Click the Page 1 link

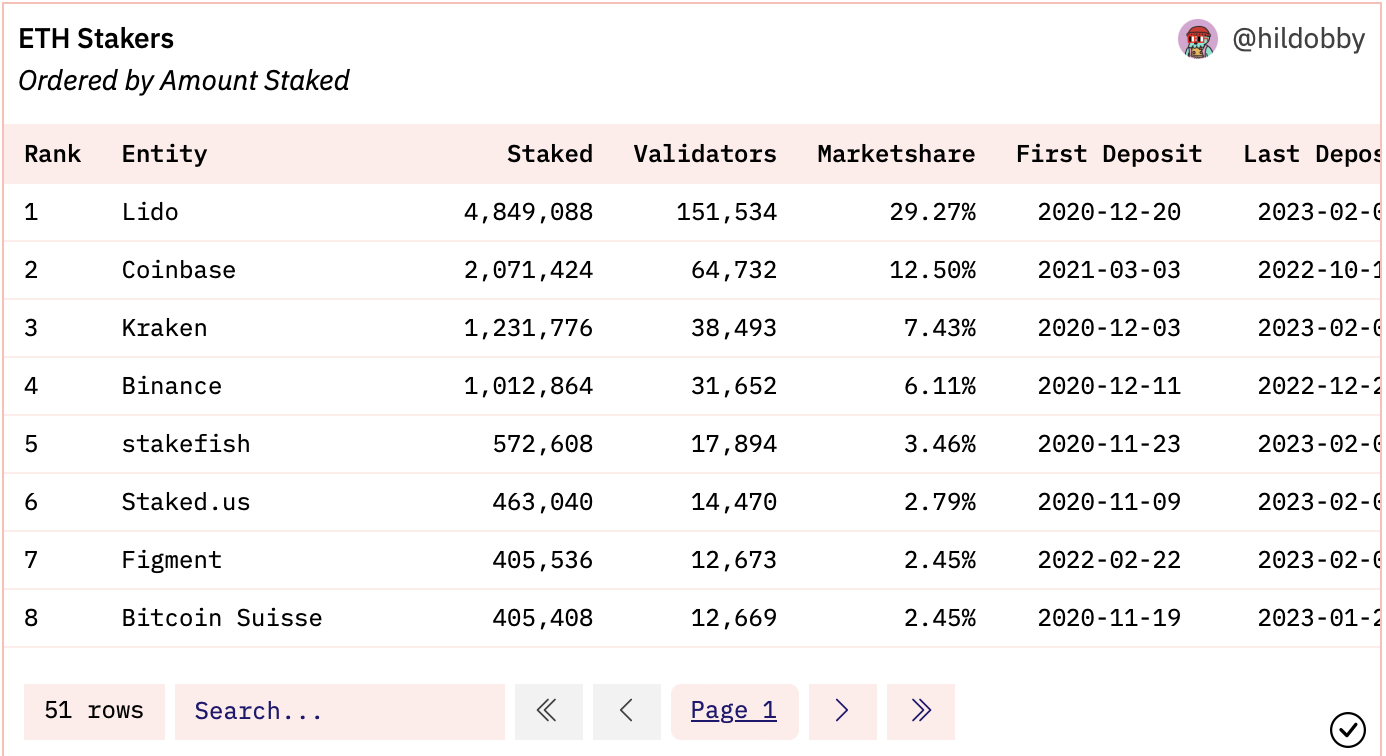(734, 711)
